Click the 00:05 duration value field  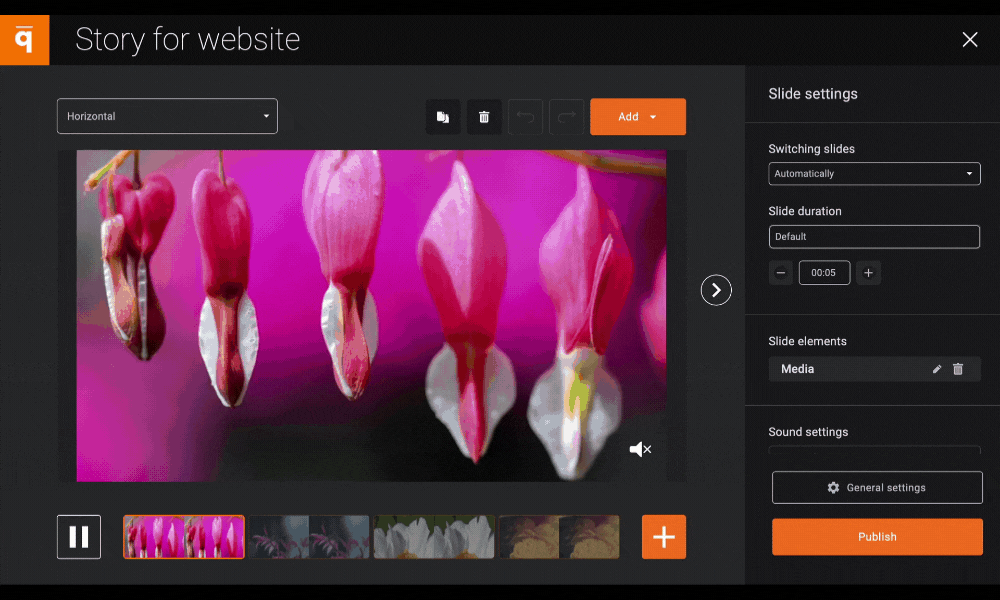[x=824, y=273]
